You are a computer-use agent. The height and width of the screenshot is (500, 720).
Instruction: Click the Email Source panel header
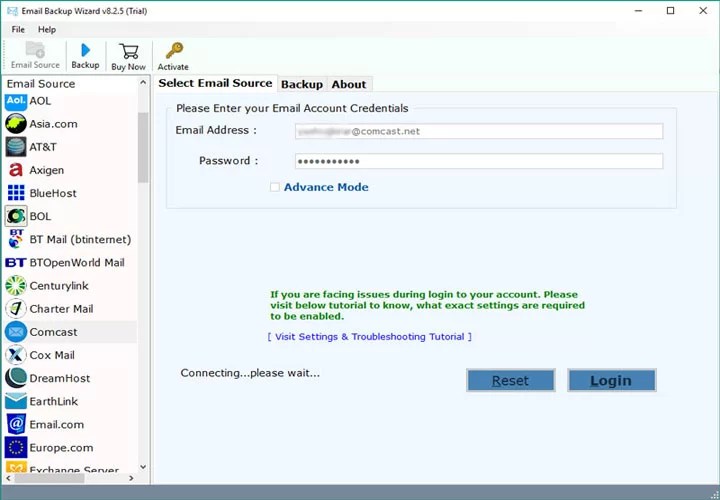(41, 84)
